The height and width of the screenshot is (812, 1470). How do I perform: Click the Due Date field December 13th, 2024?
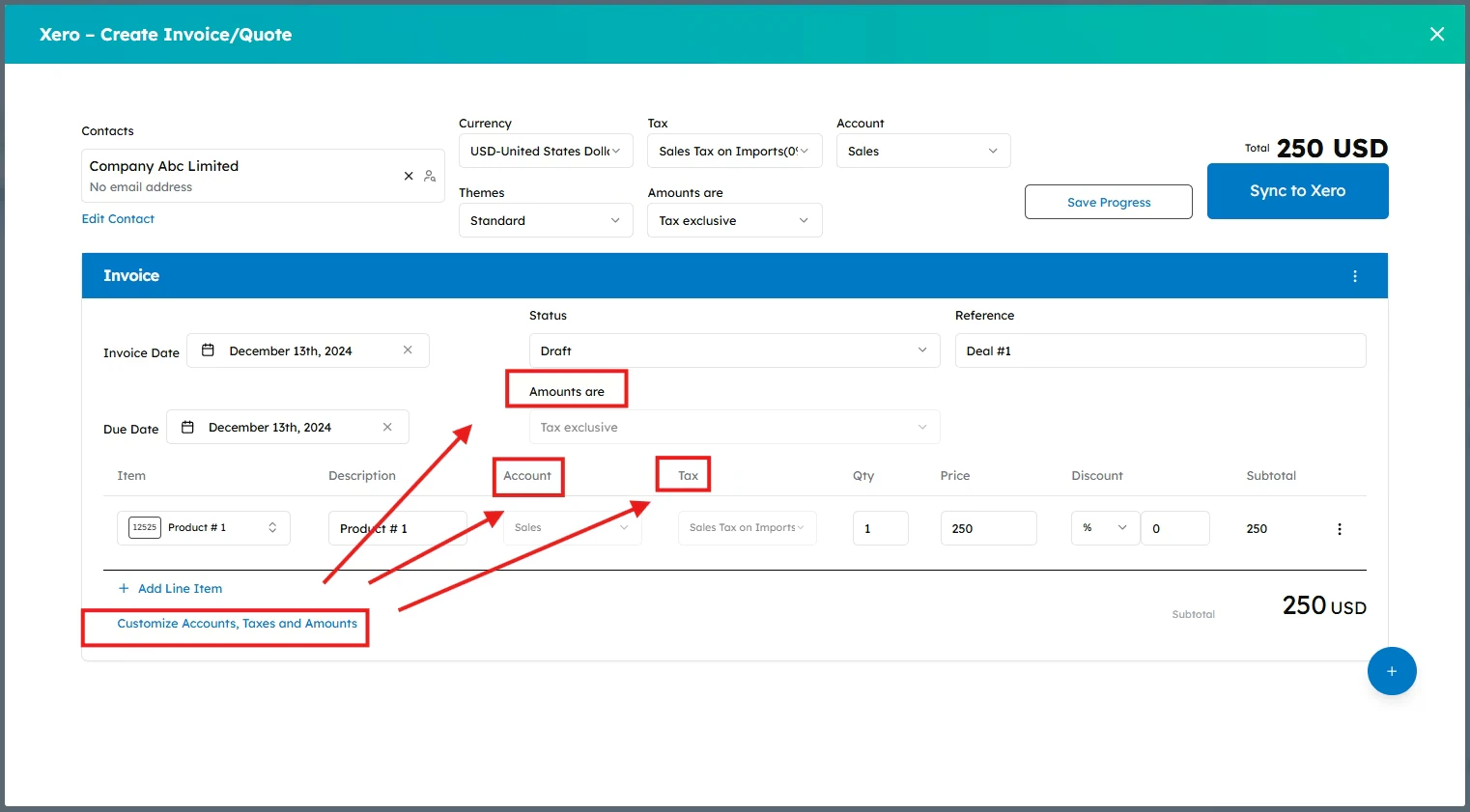click(288, 427)
